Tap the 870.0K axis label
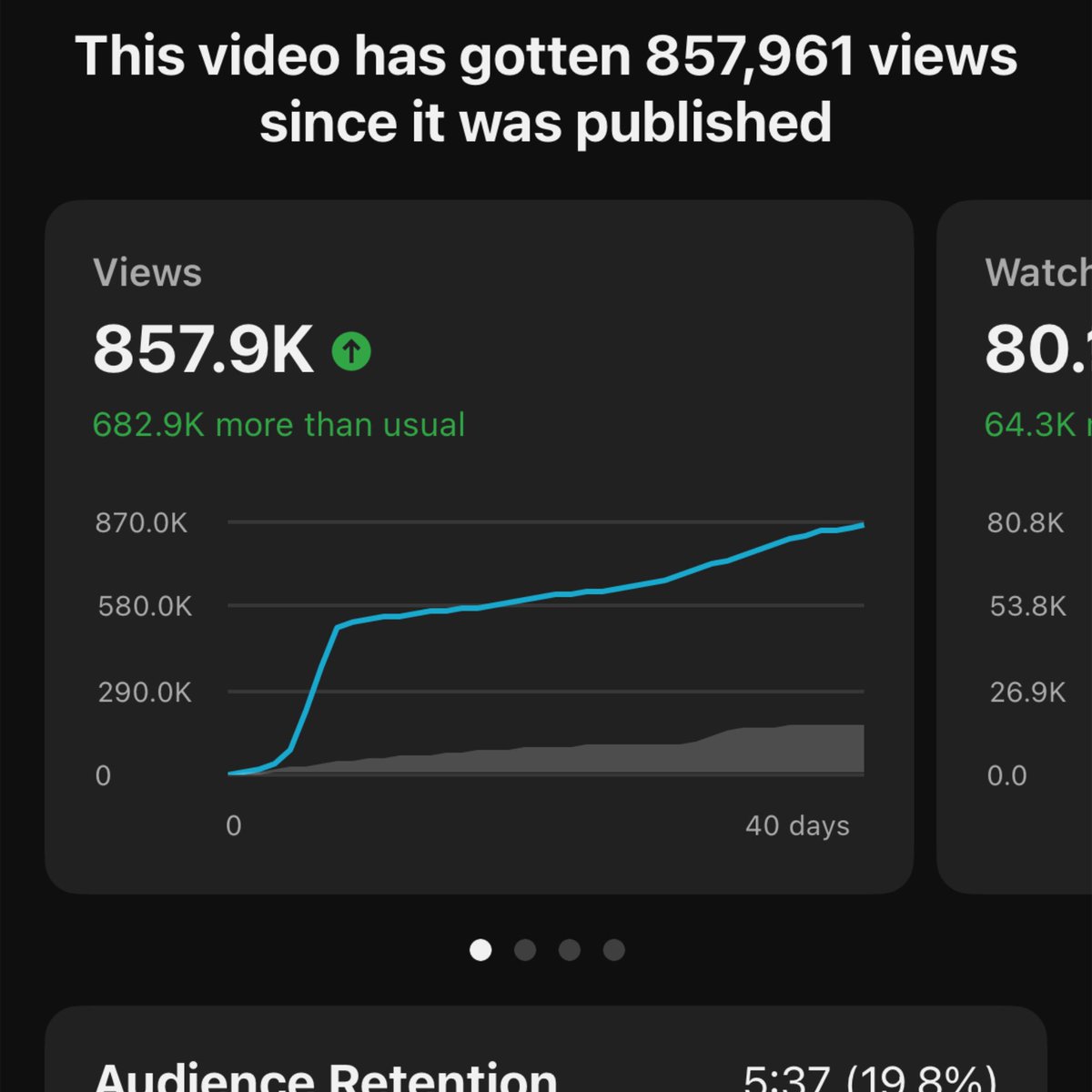 point(142,523)
